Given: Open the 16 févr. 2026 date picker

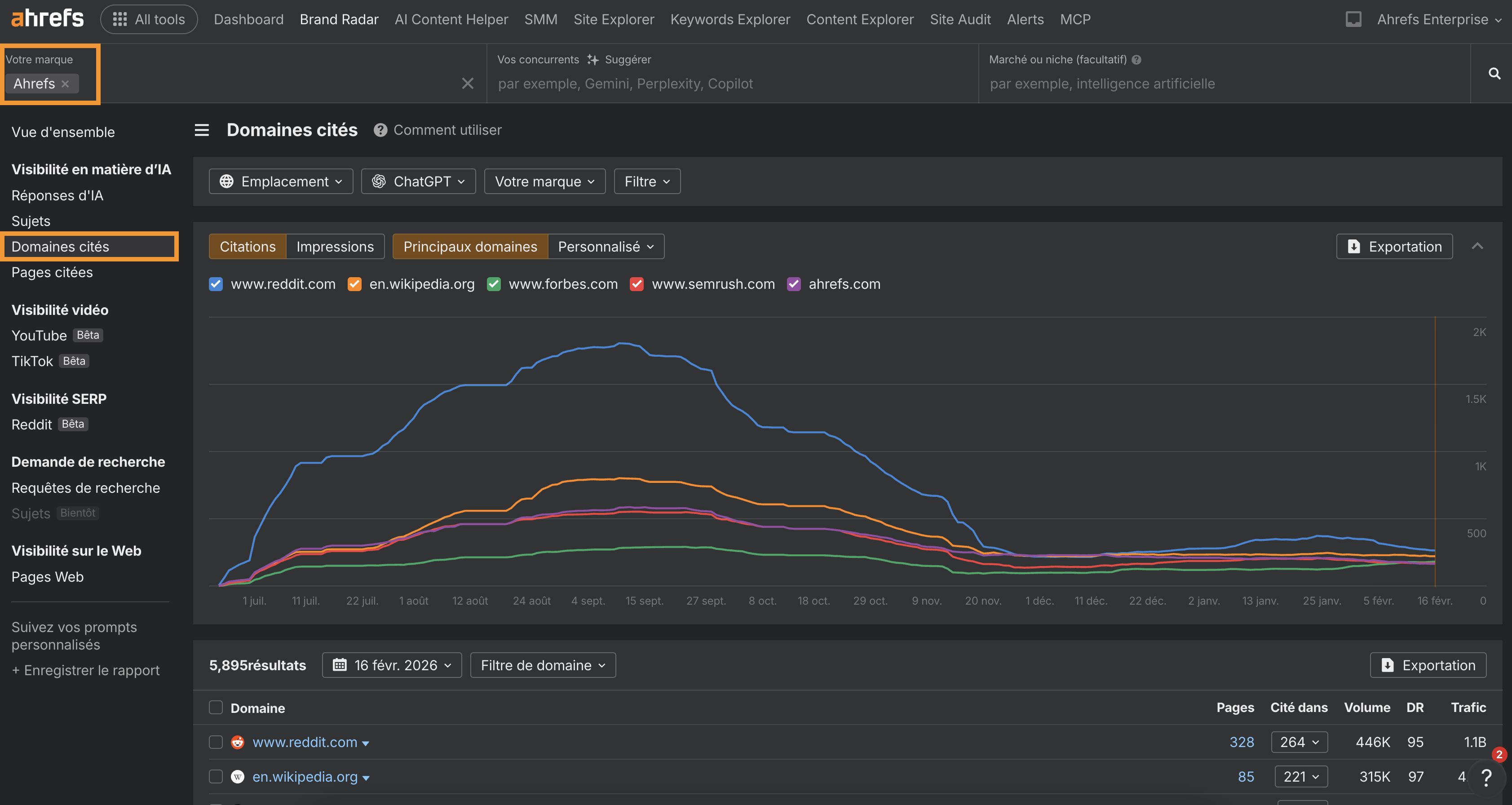Looking at the screenshot, I should click(392, 665).
